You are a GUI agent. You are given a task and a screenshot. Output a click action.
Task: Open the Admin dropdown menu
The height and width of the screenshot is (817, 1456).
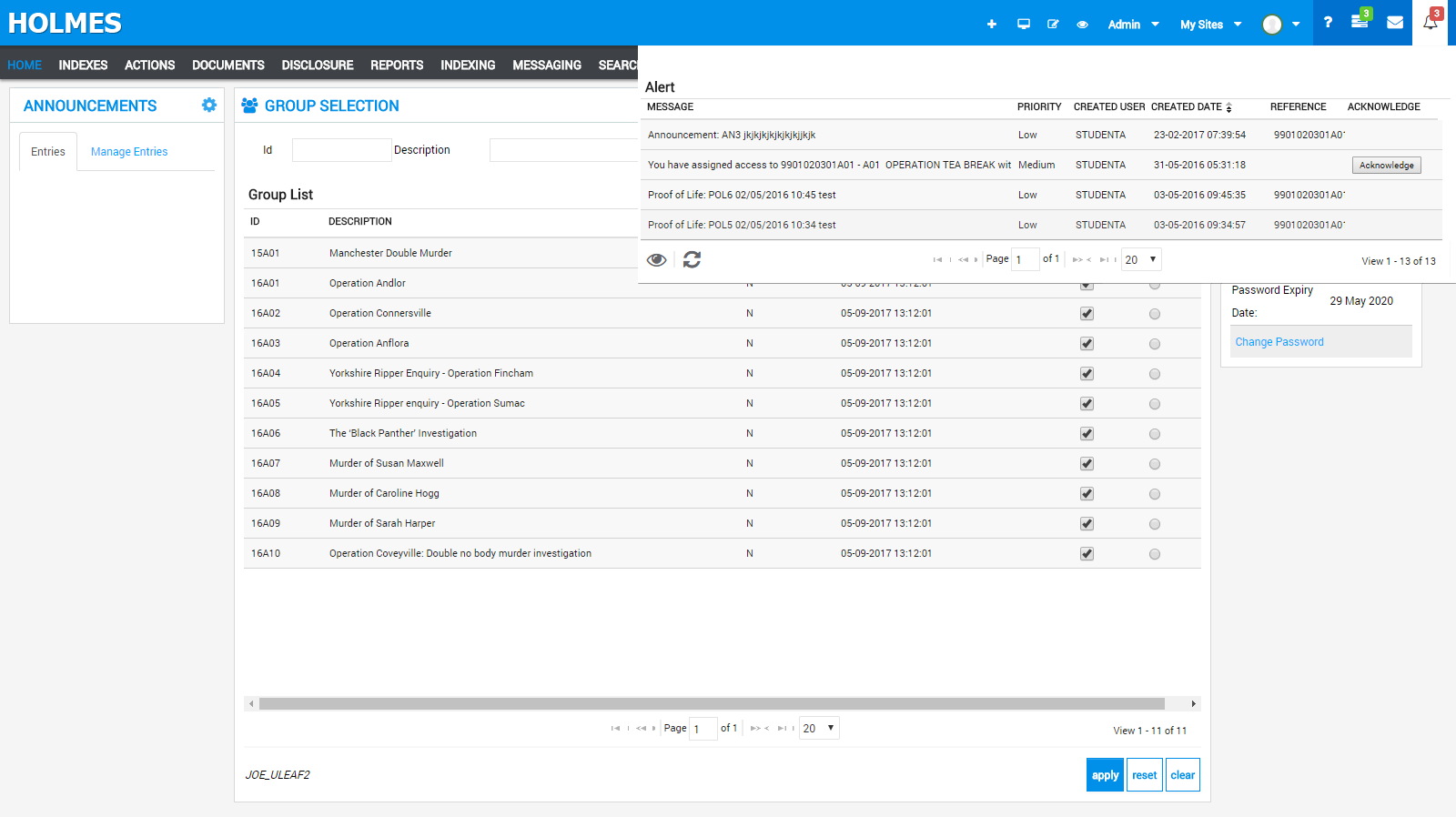[x=1133, y=25]
